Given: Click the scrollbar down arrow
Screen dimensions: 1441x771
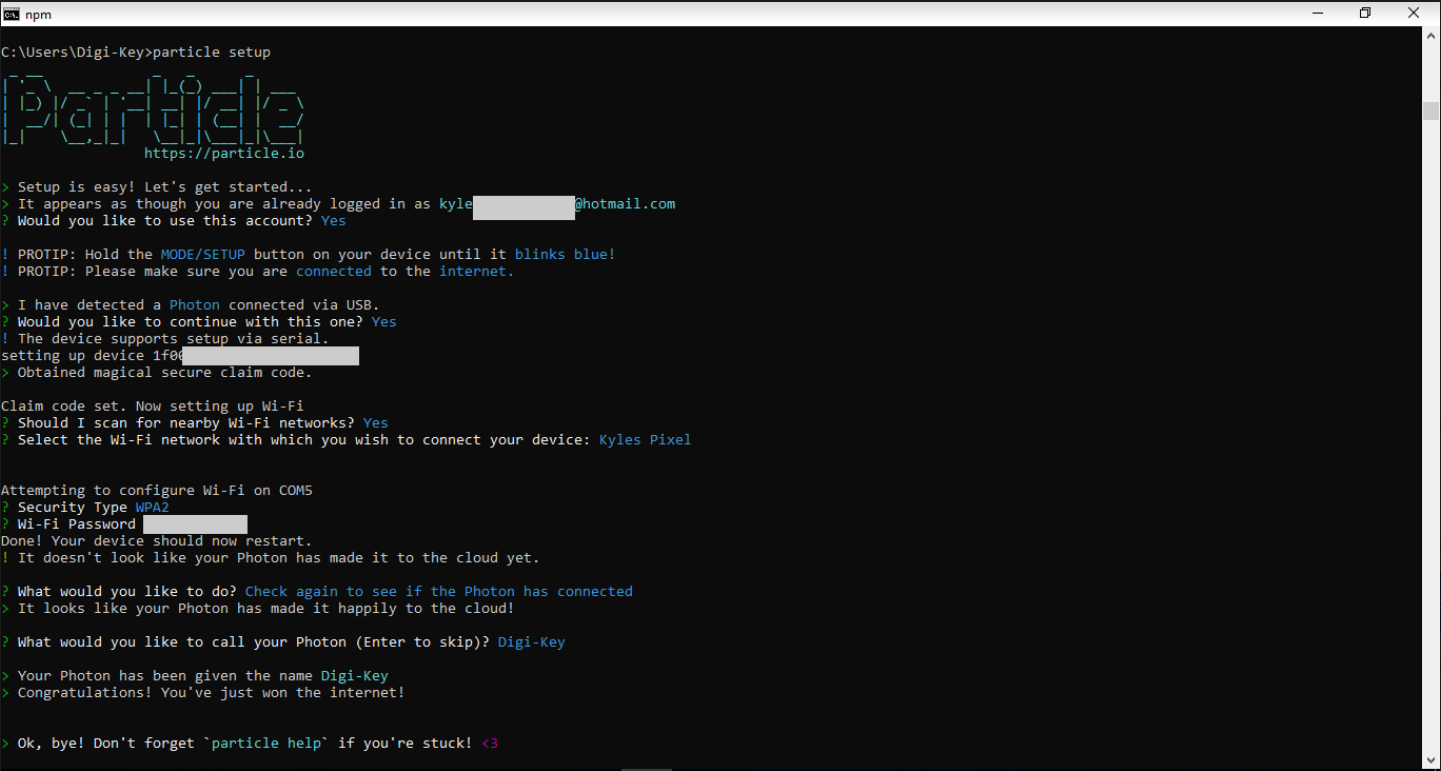Looking at the screenshot, I should click(x=1432, y=760).
